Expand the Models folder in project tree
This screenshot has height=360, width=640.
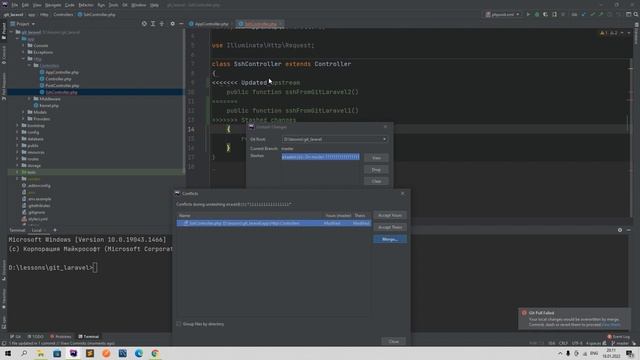tap(23, 112)
